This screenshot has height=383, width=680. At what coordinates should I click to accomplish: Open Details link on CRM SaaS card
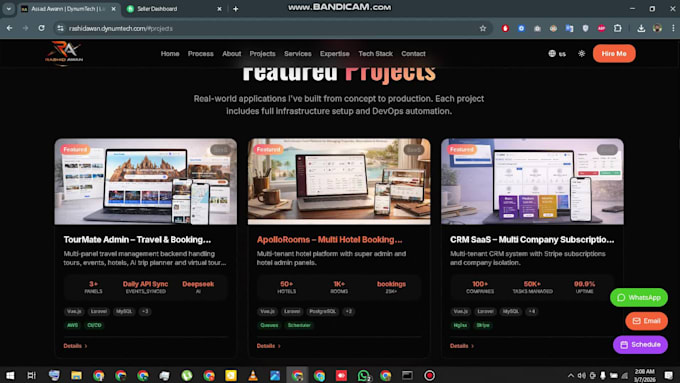click(x=462, y=346)
